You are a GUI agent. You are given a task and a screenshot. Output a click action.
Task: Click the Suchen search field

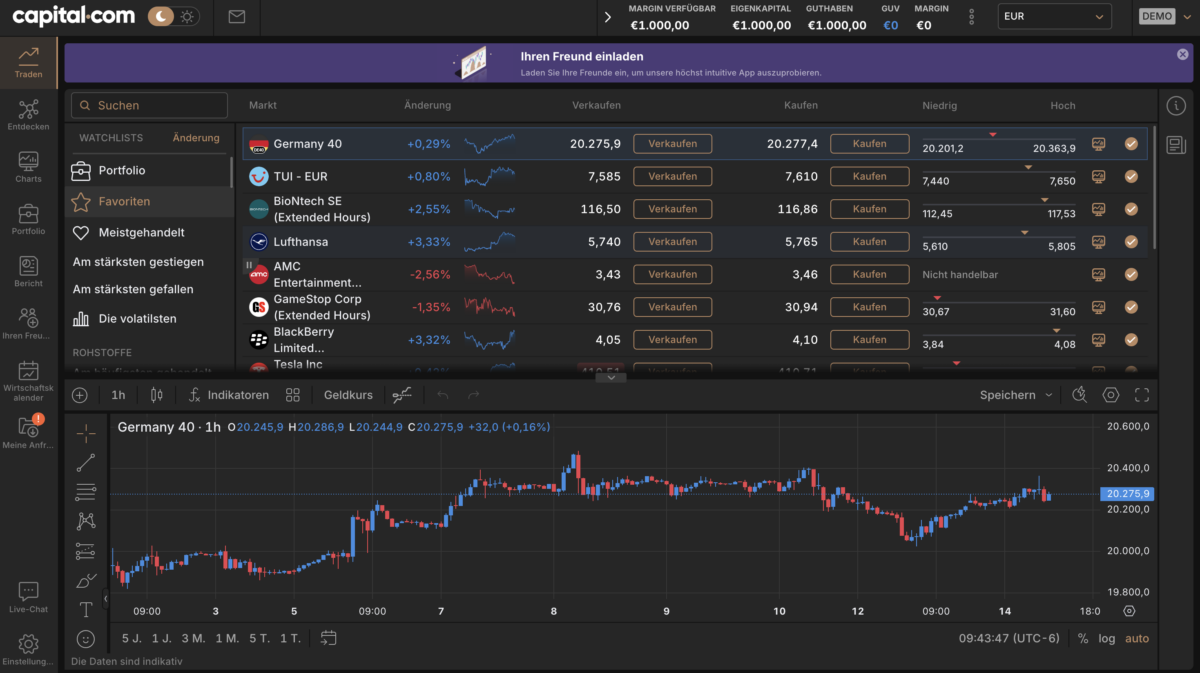(x=149, y=105)
